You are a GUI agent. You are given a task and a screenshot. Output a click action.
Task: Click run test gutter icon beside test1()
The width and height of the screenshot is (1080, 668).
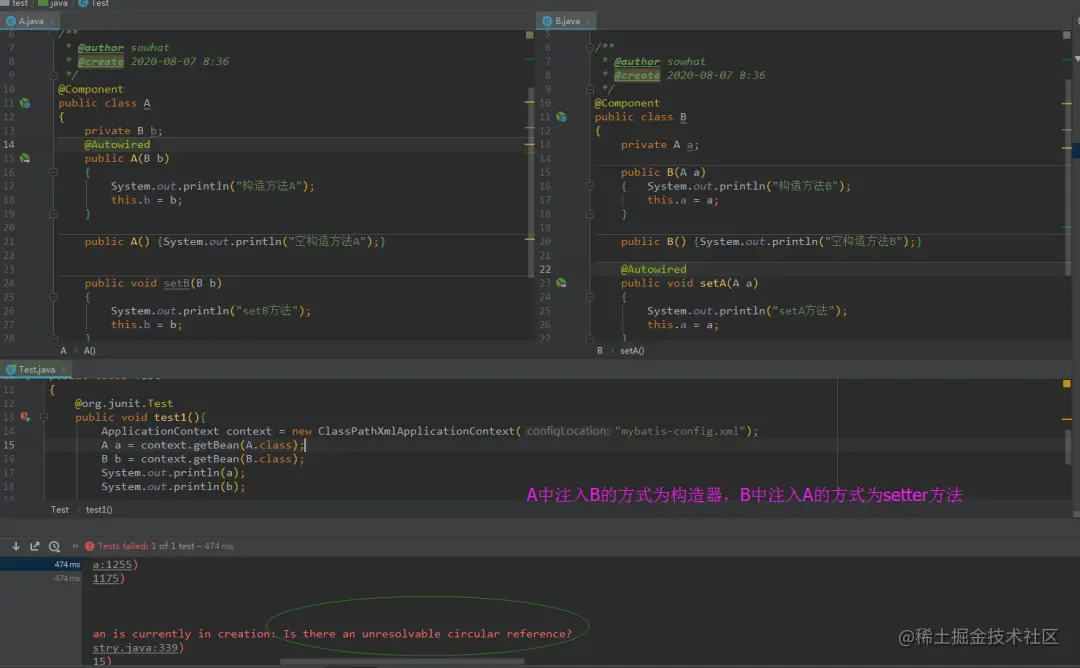[x=25, y=417]
